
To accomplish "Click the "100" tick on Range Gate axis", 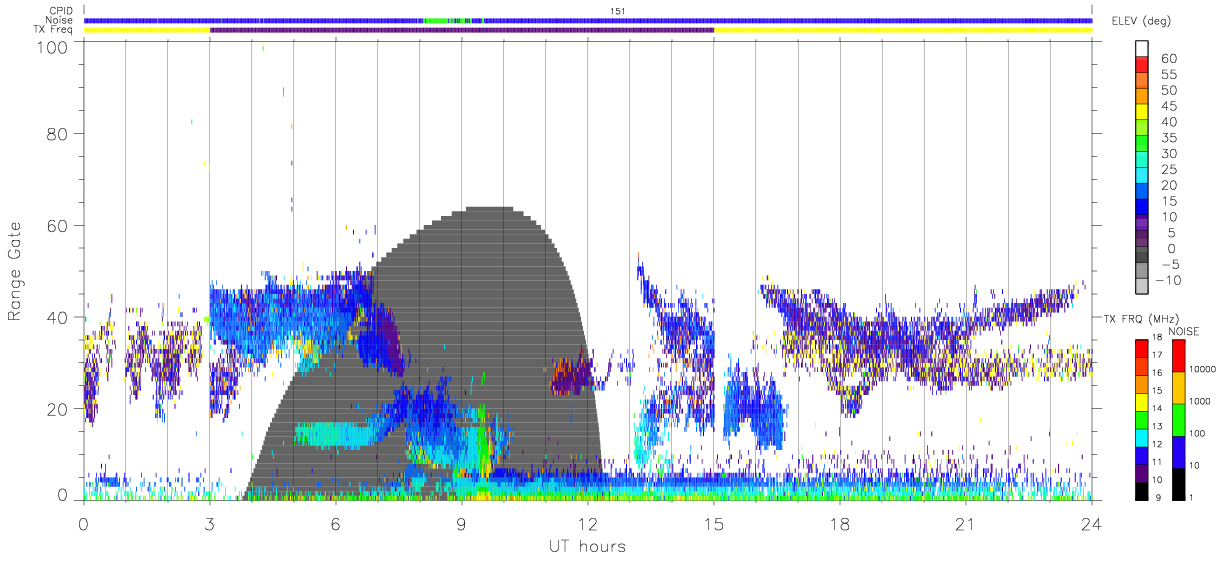I will click(52, 47).
